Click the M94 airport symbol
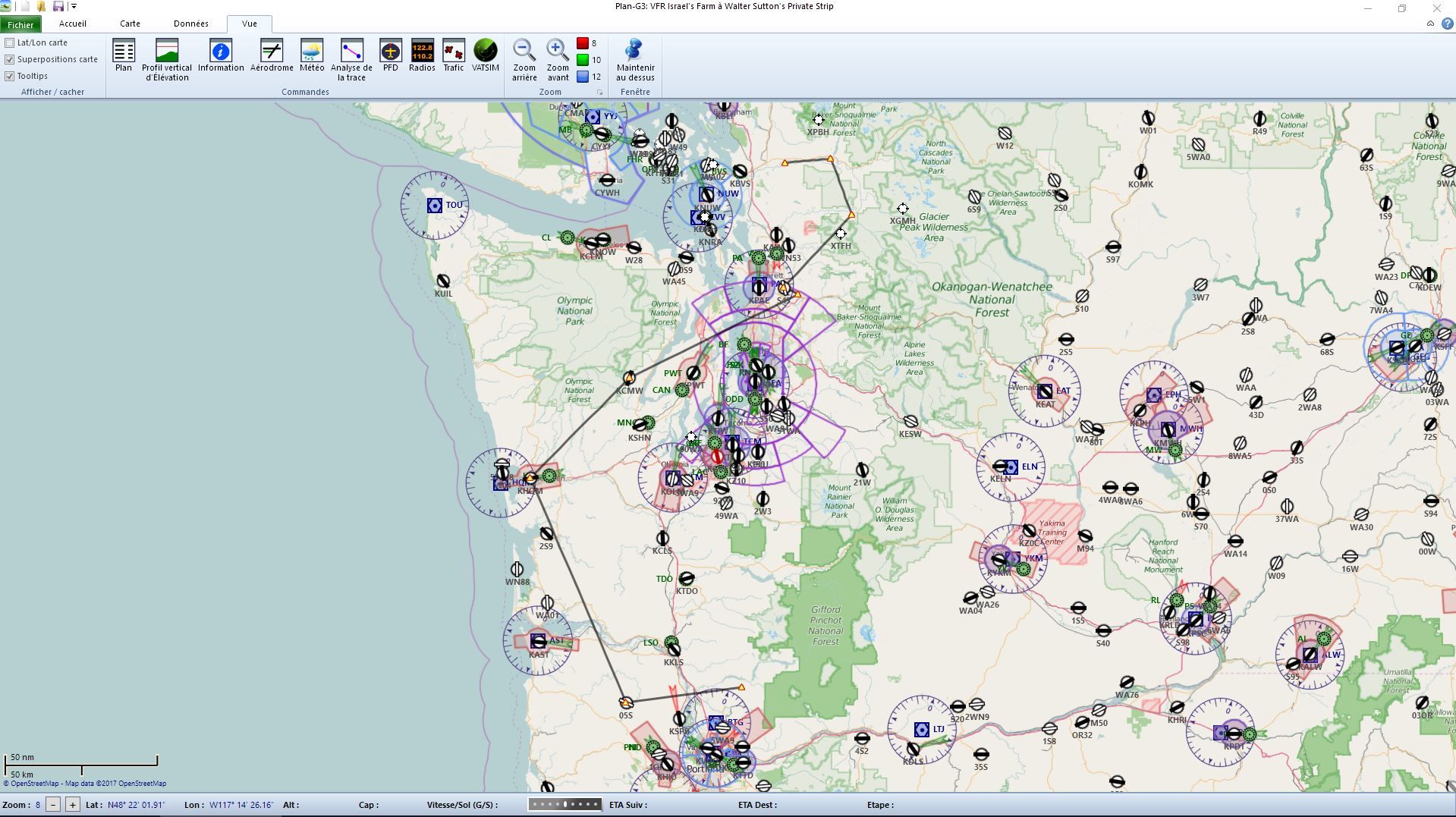This screenshot has width=1456, height=817. click(1085, 536)
